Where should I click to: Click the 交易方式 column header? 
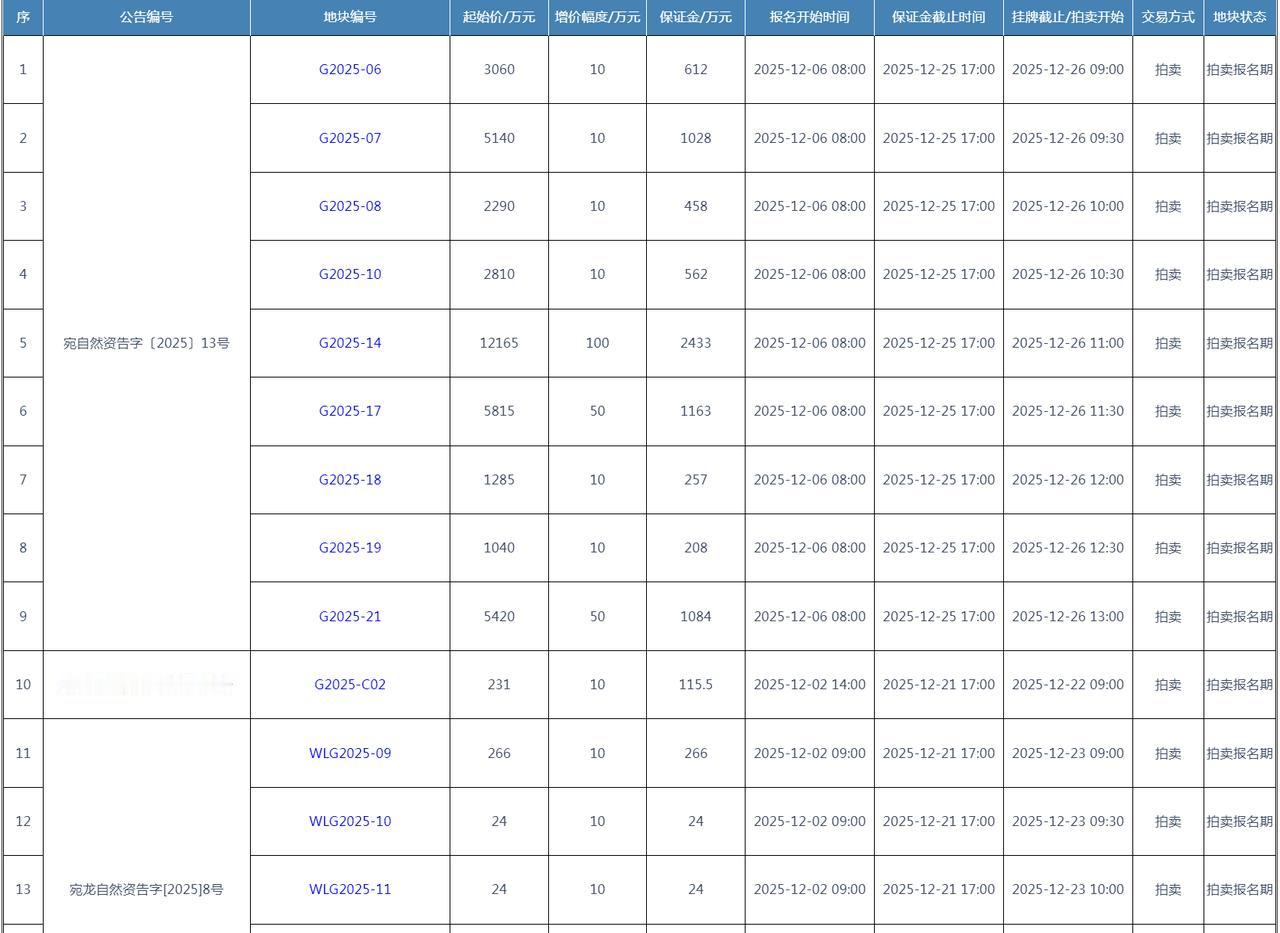pos(1168,17)
